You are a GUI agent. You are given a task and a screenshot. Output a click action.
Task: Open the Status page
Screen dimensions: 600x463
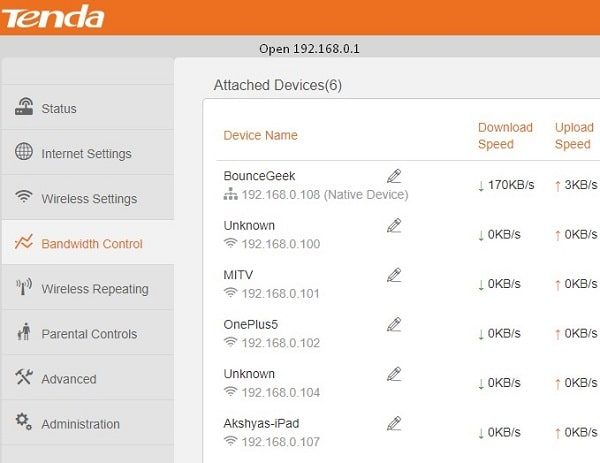[58, 108]
